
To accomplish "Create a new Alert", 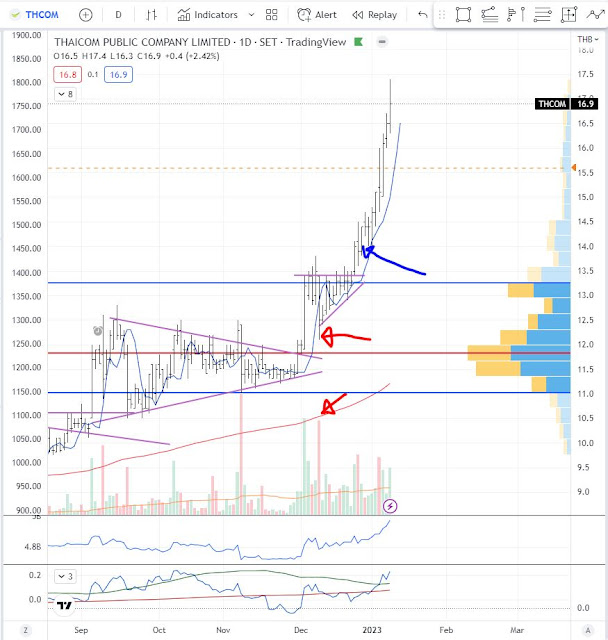I will 317,15.
